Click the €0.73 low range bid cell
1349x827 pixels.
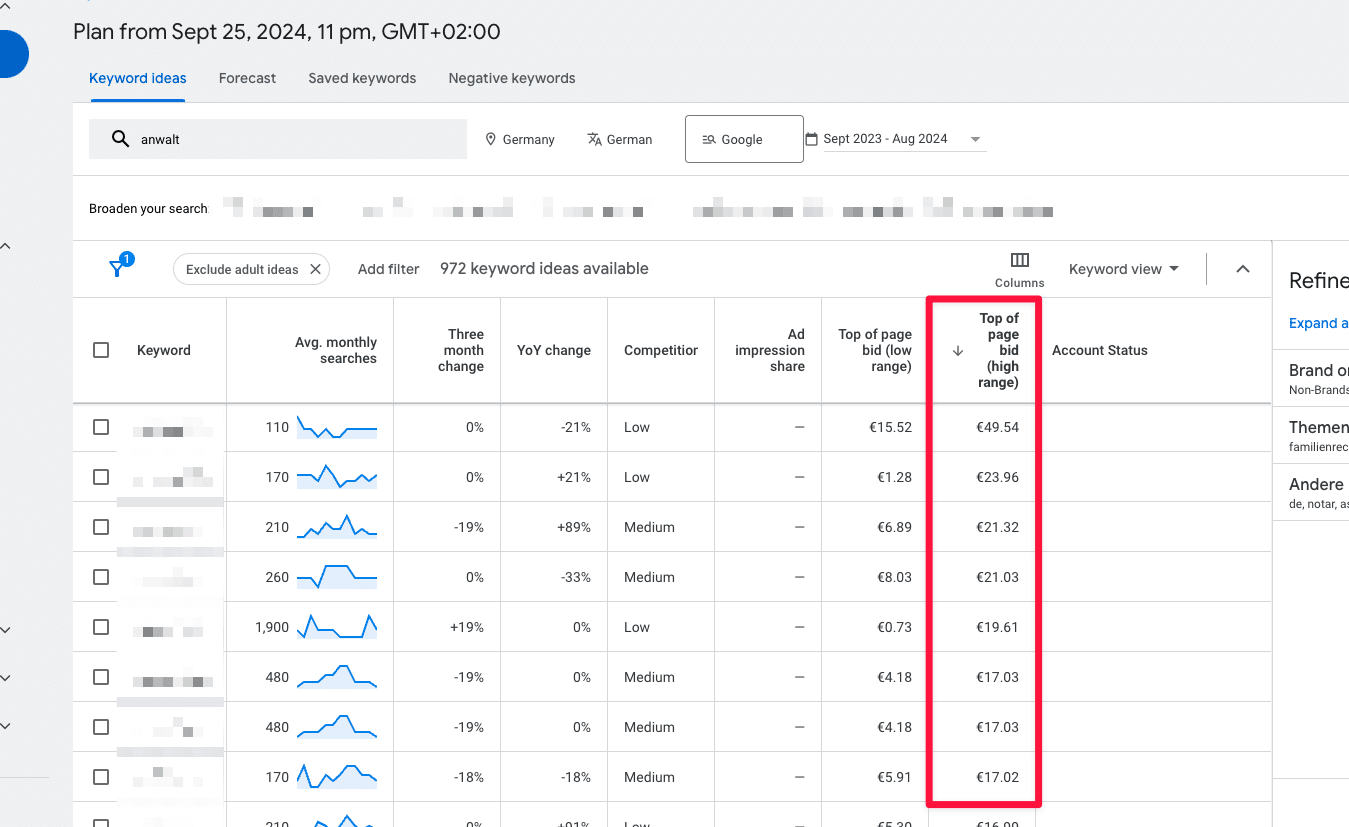pos(895,627)
